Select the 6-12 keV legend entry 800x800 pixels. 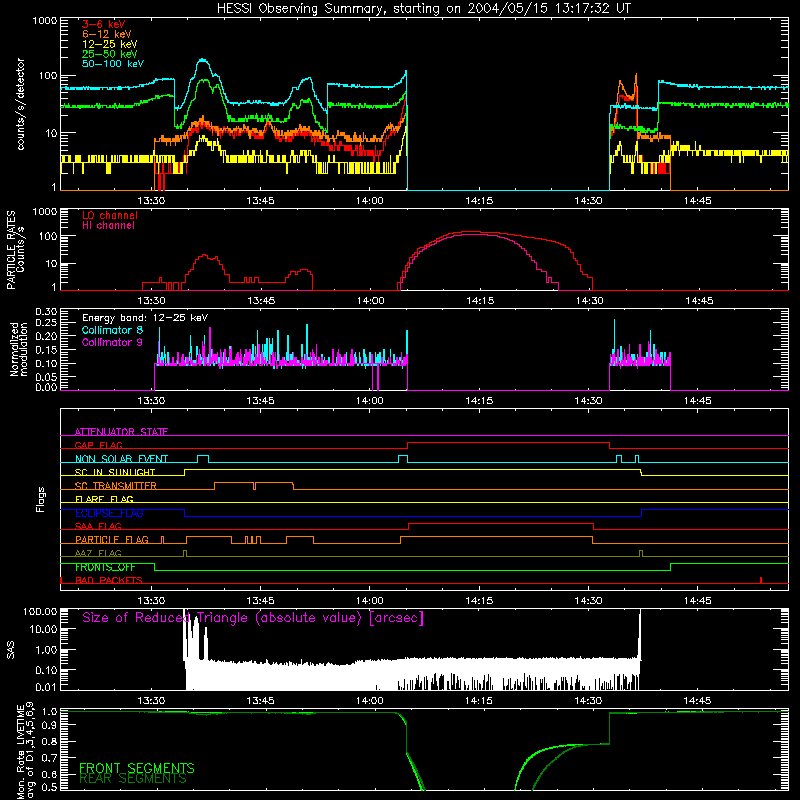(x=107, y=34)
